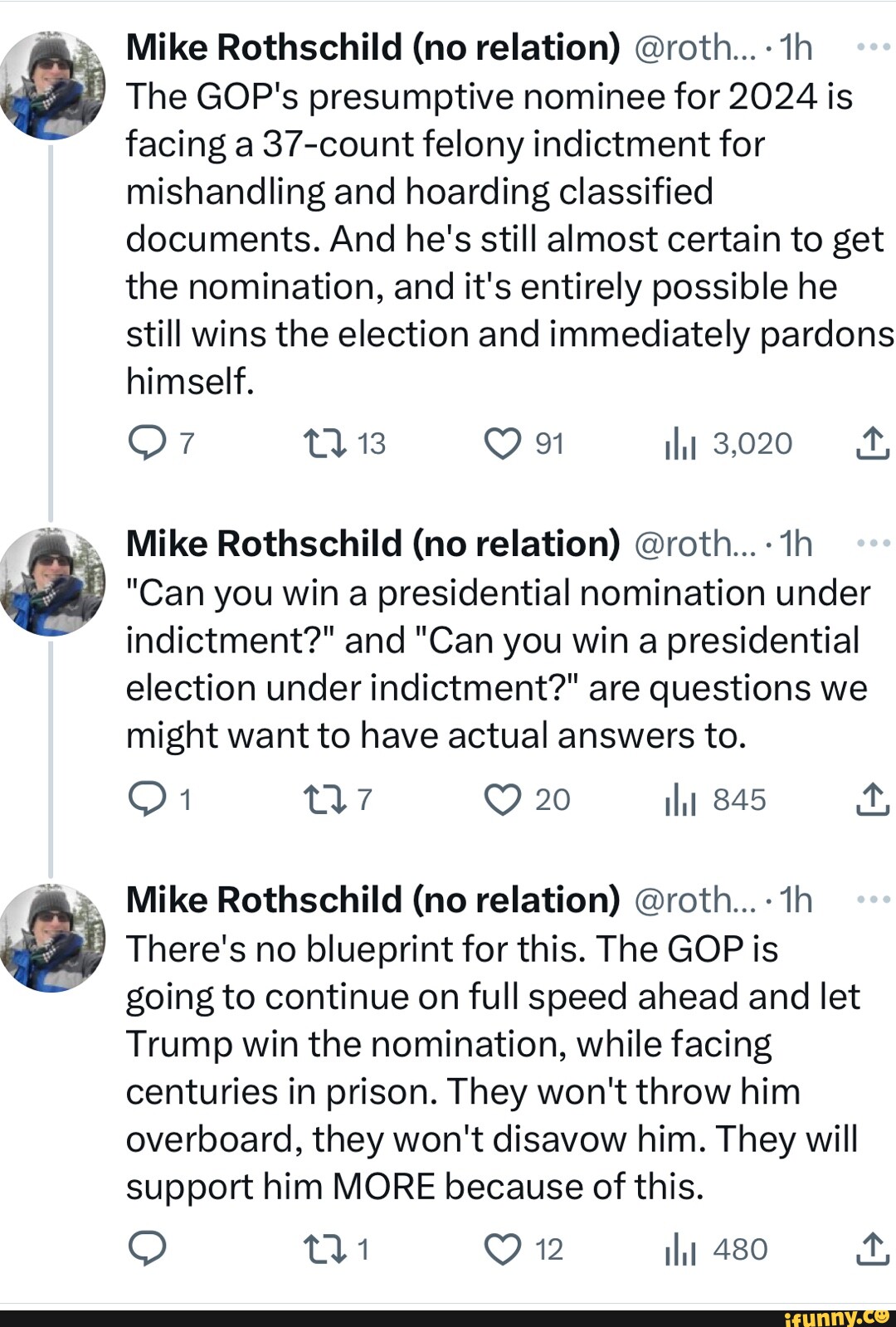Open more options on the first tweet
The height and width of the screenshot is (1327, 896).
pos(873,47)
